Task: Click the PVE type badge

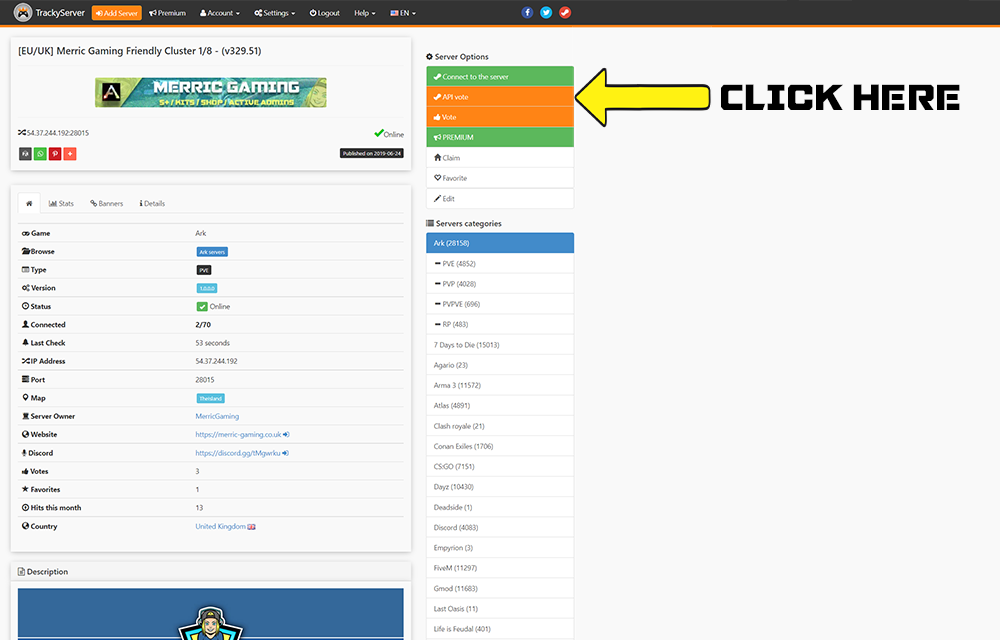Action: (203, 270)
